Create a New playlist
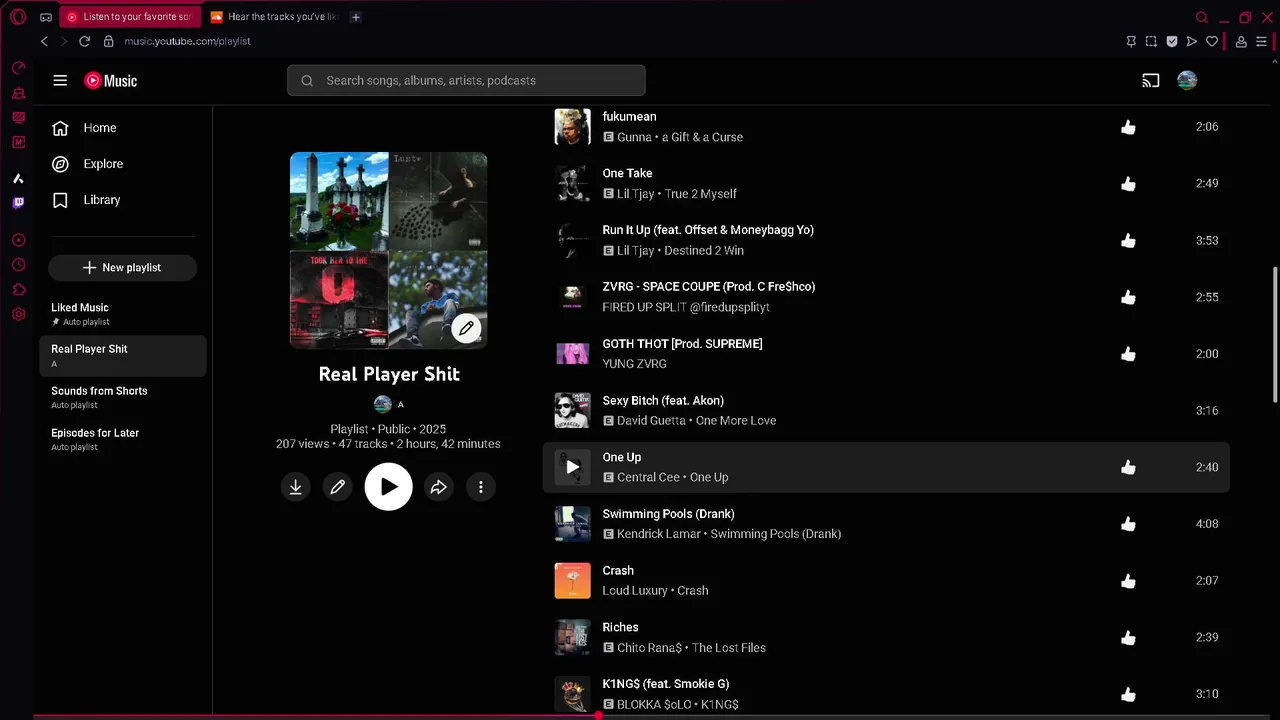 [x=123, y=268]
